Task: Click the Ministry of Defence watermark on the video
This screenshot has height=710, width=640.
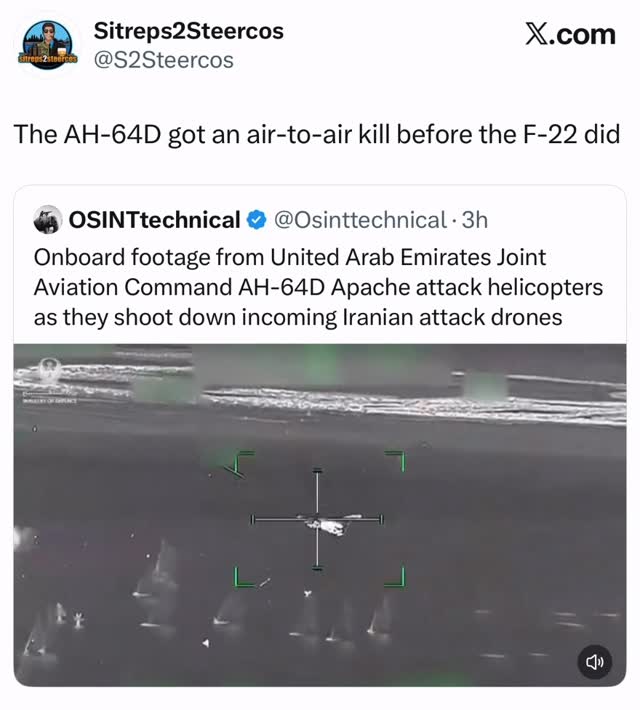Action: [50, 381]
